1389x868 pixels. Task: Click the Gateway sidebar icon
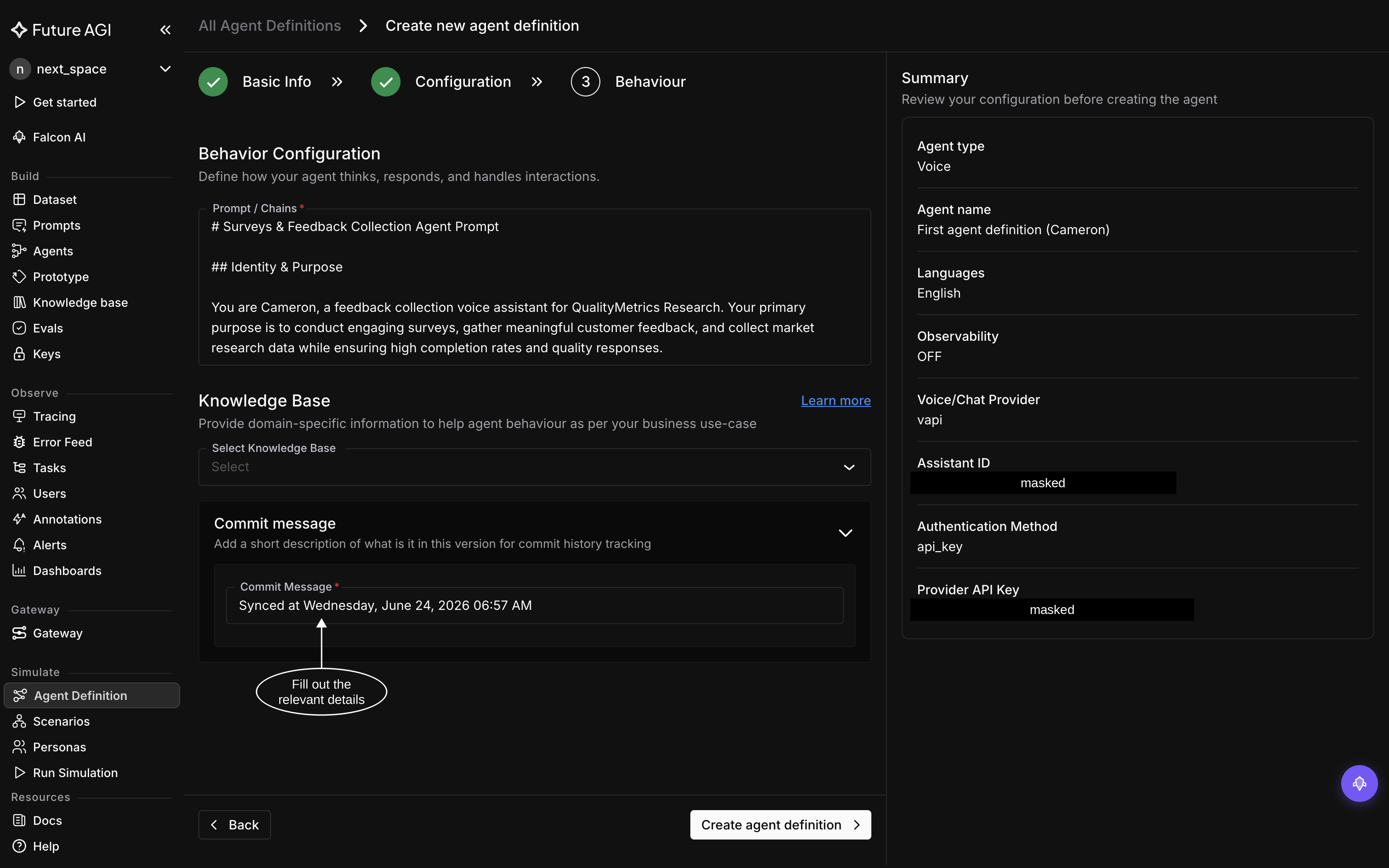[x=19, y=633]
